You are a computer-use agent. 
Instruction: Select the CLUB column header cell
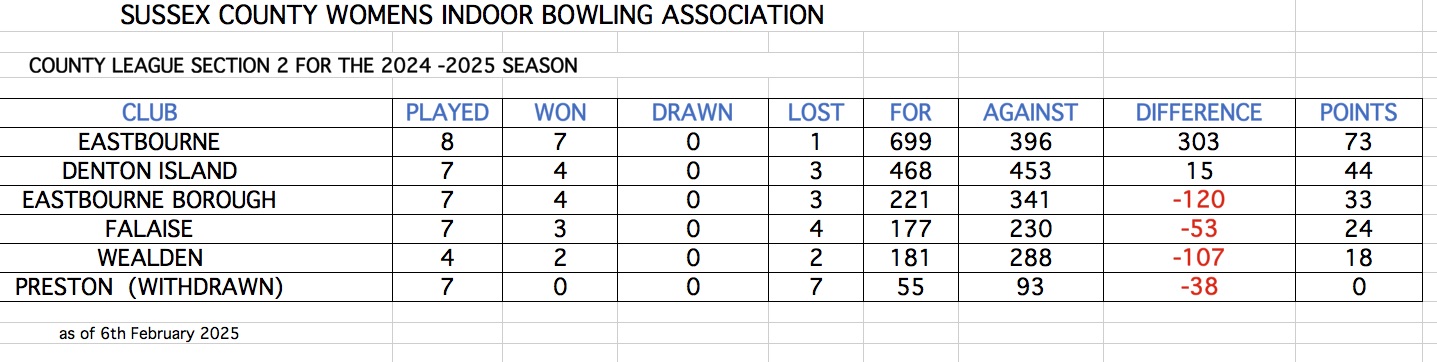pyautogui.click(x=149, y=112)
